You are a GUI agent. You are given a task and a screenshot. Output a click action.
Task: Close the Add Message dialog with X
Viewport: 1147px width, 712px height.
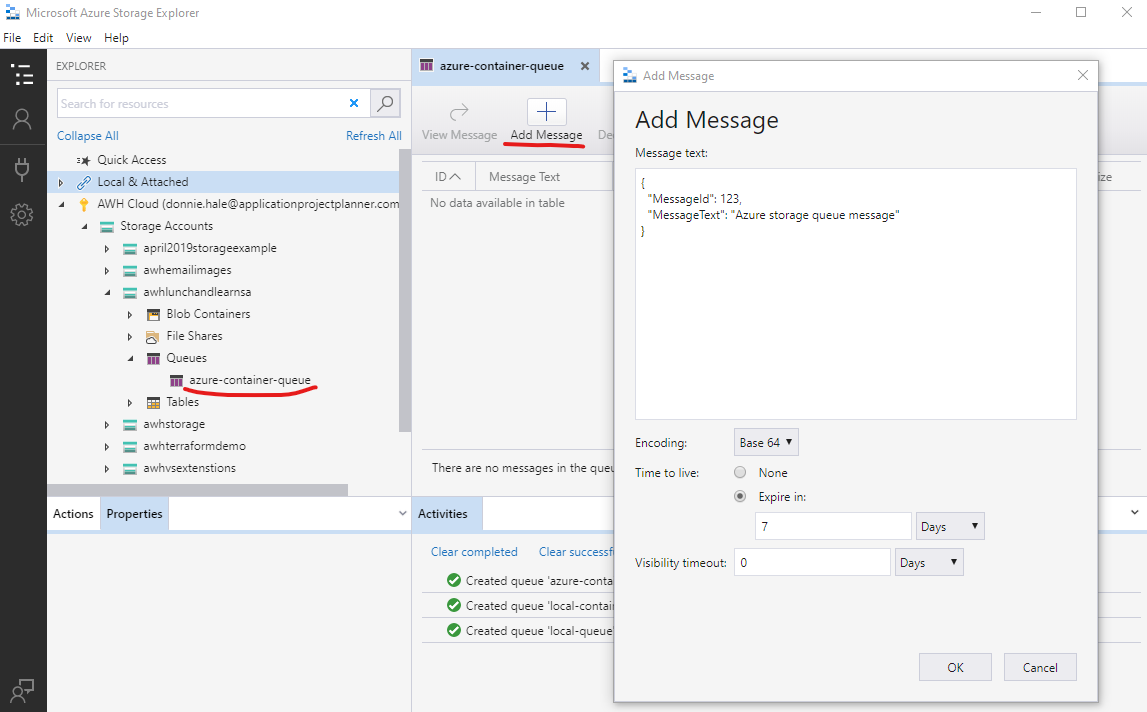(1083, 75)
